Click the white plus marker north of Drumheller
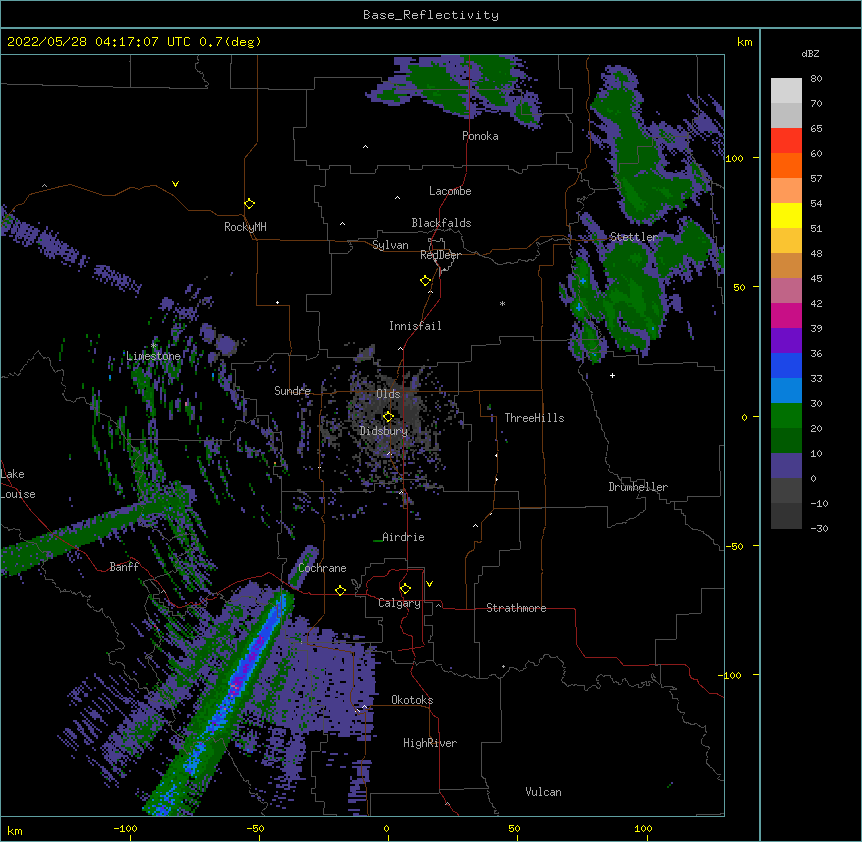 pyautogui.click(x=612, y=375)
